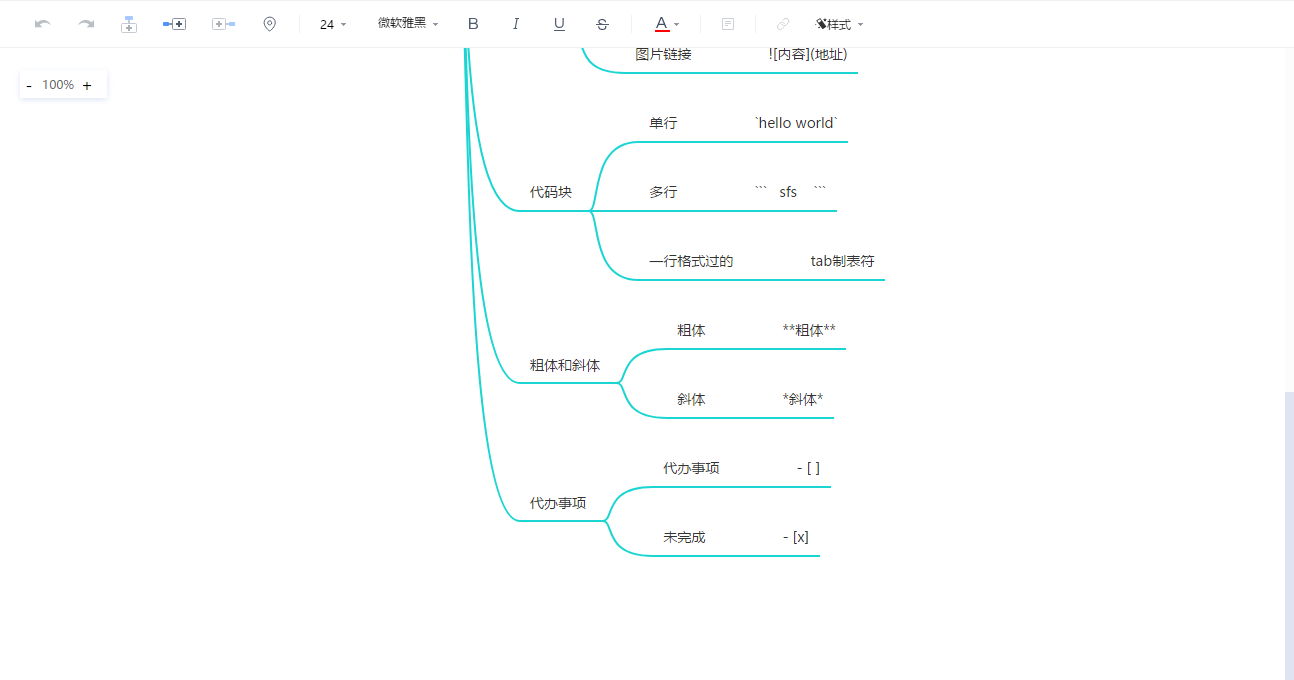Select the ![内容](地址) node
The width and height of the screenshot is (1294, 680).
[808, 54]
